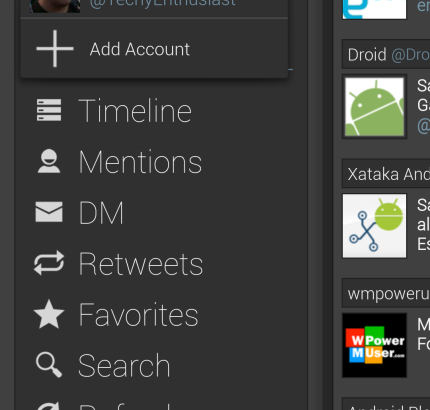Click the Retweets arrows icon
The image size is (430, 410).
[x=49, y=263]
